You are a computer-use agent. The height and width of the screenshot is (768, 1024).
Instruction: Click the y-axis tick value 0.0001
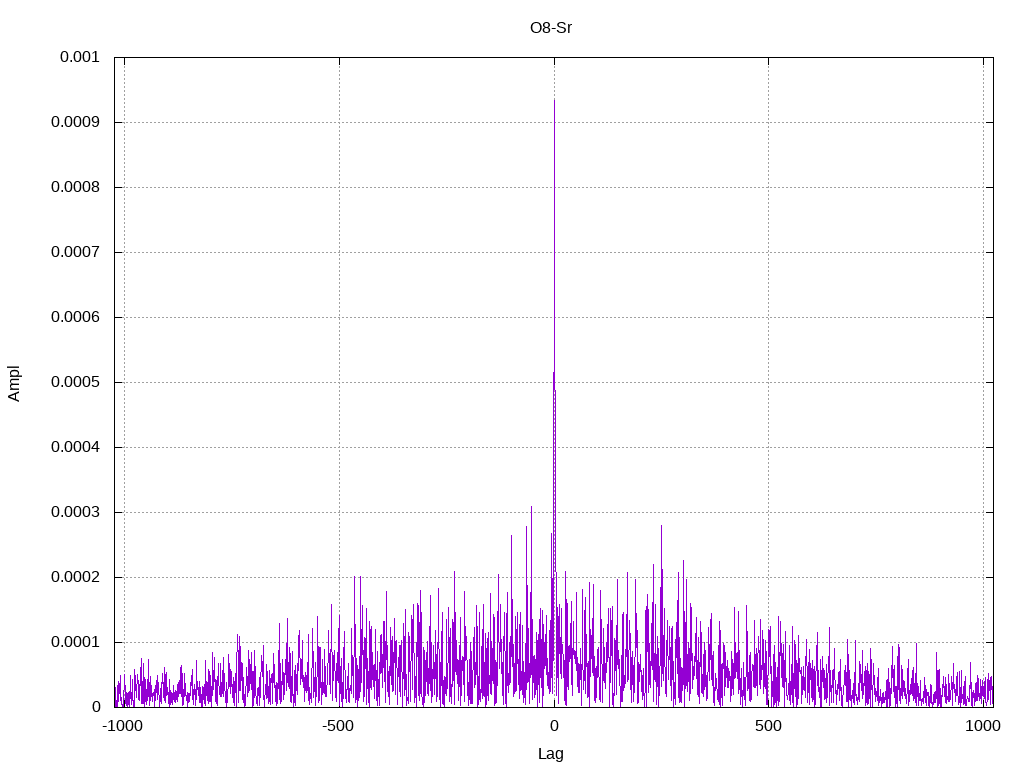click(75, 642)
